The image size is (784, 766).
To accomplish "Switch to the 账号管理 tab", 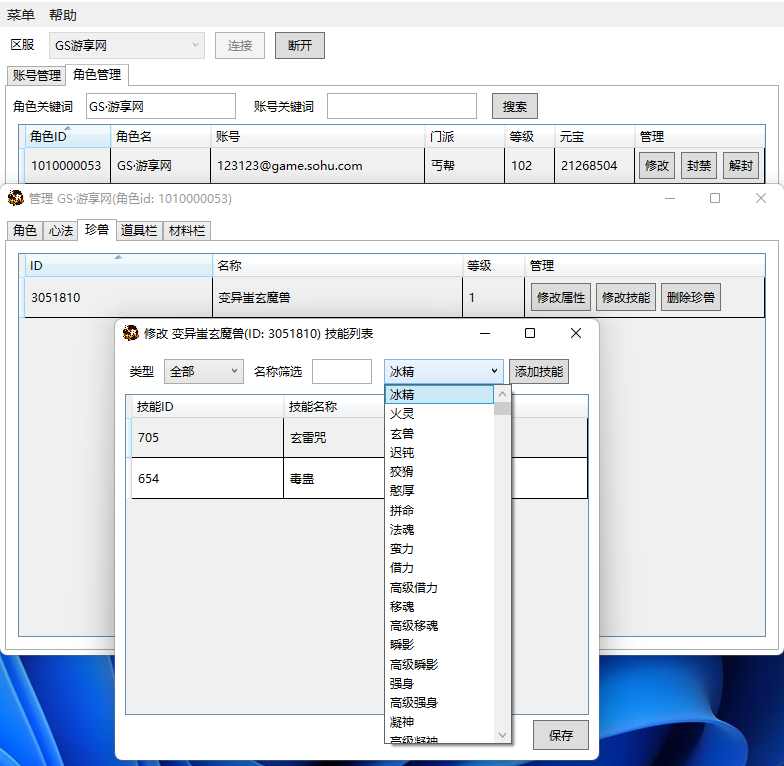I will coord(35,75).
